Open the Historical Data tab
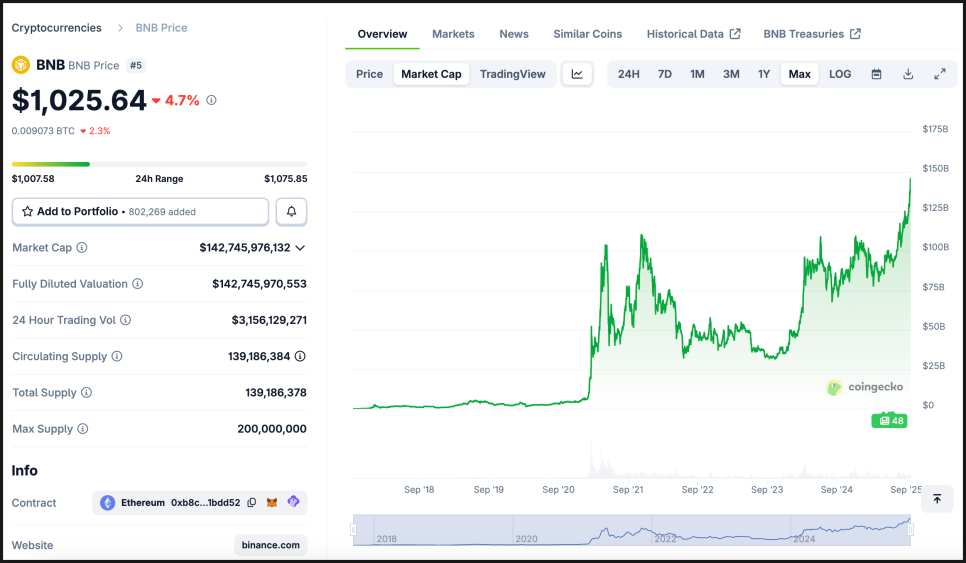Image resolution: width=966 pixels, height=563 pixels. point(693,34)
